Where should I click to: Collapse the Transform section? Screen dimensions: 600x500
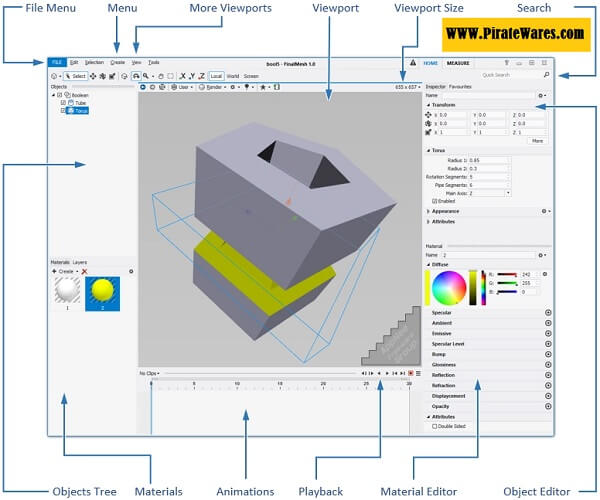tap(429, 104)
